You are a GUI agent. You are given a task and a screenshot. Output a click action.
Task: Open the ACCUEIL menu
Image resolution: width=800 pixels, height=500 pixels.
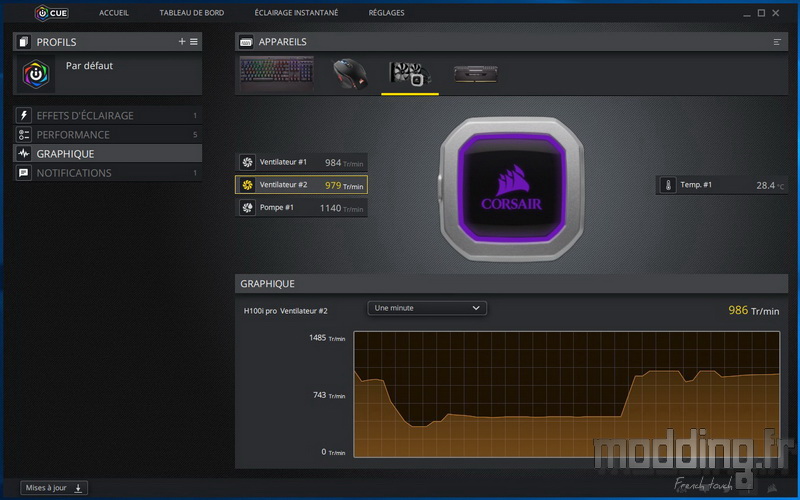tap(114, 13)
